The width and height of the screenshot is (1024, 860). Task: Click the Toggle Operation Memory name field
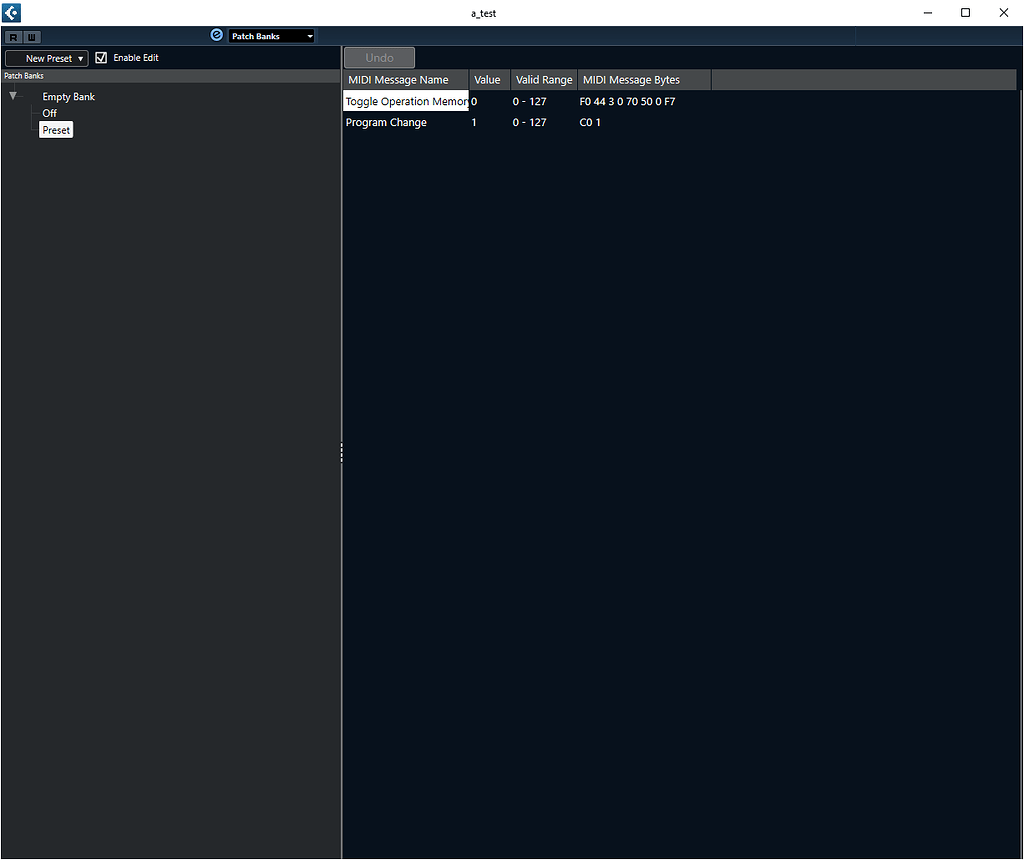(x=405, y=100)
